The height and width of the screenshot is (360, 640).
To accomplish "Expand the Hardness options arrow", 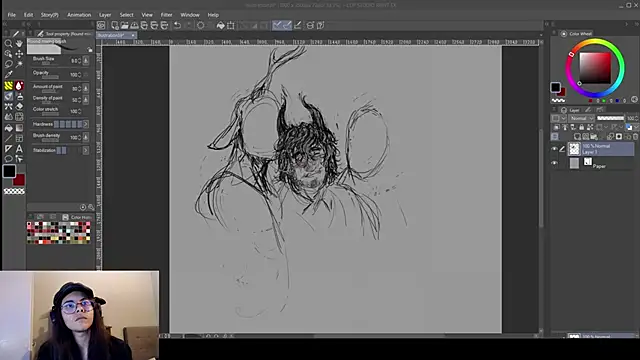I will (86, 124).
